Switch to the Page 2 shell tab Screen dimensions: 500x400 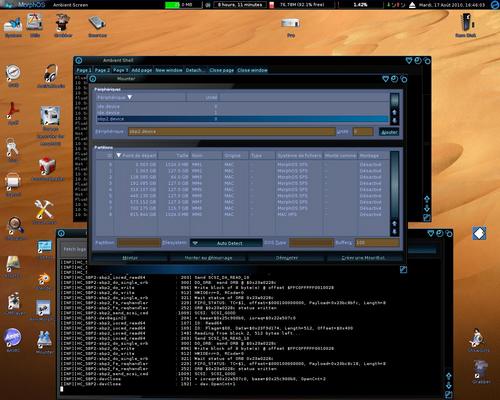pyautogui.click(x=102, y=70)
